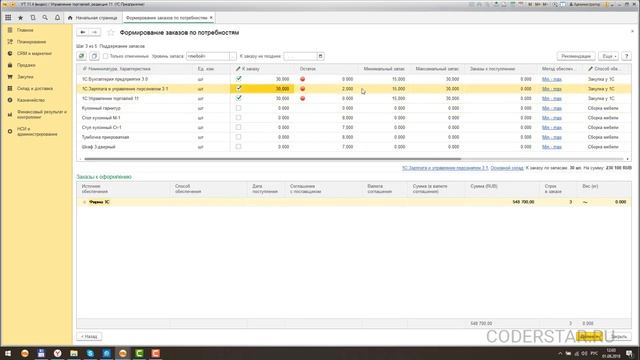This screenshot has height=360, width=640.
Task: Click the question mark help button
Action: 627,56
